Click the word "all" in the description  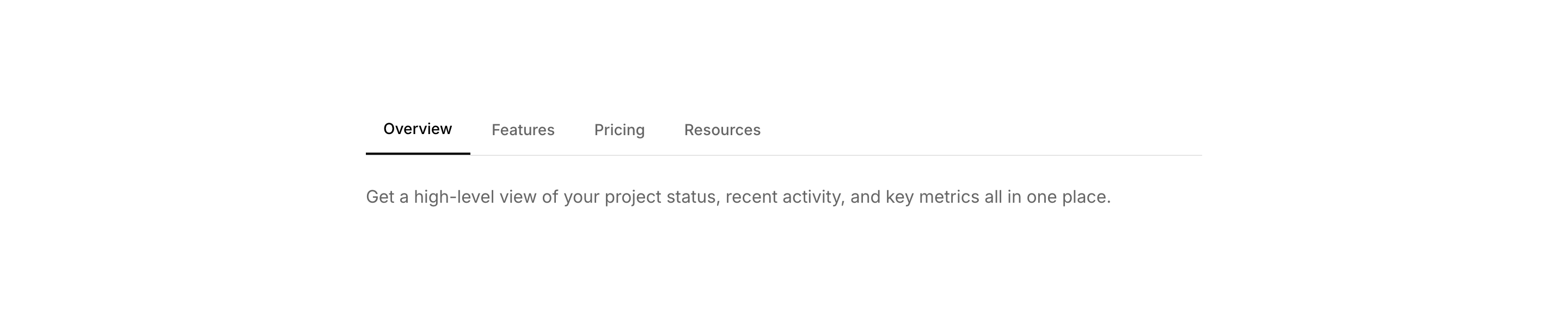coord(993,197)
